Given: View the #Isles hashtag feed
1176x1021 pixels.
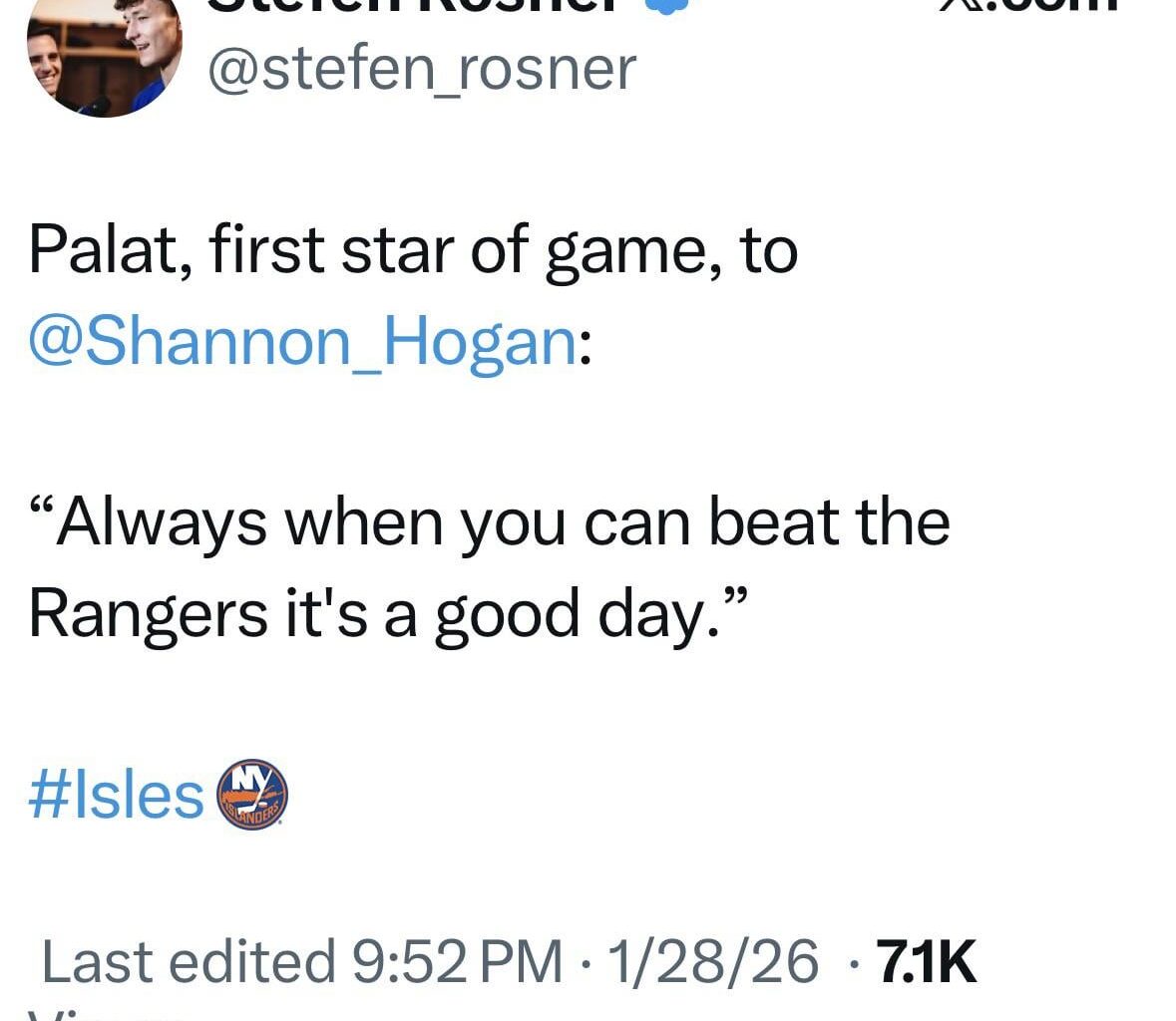Looking at the screenshot, I should tap(113, 793).
